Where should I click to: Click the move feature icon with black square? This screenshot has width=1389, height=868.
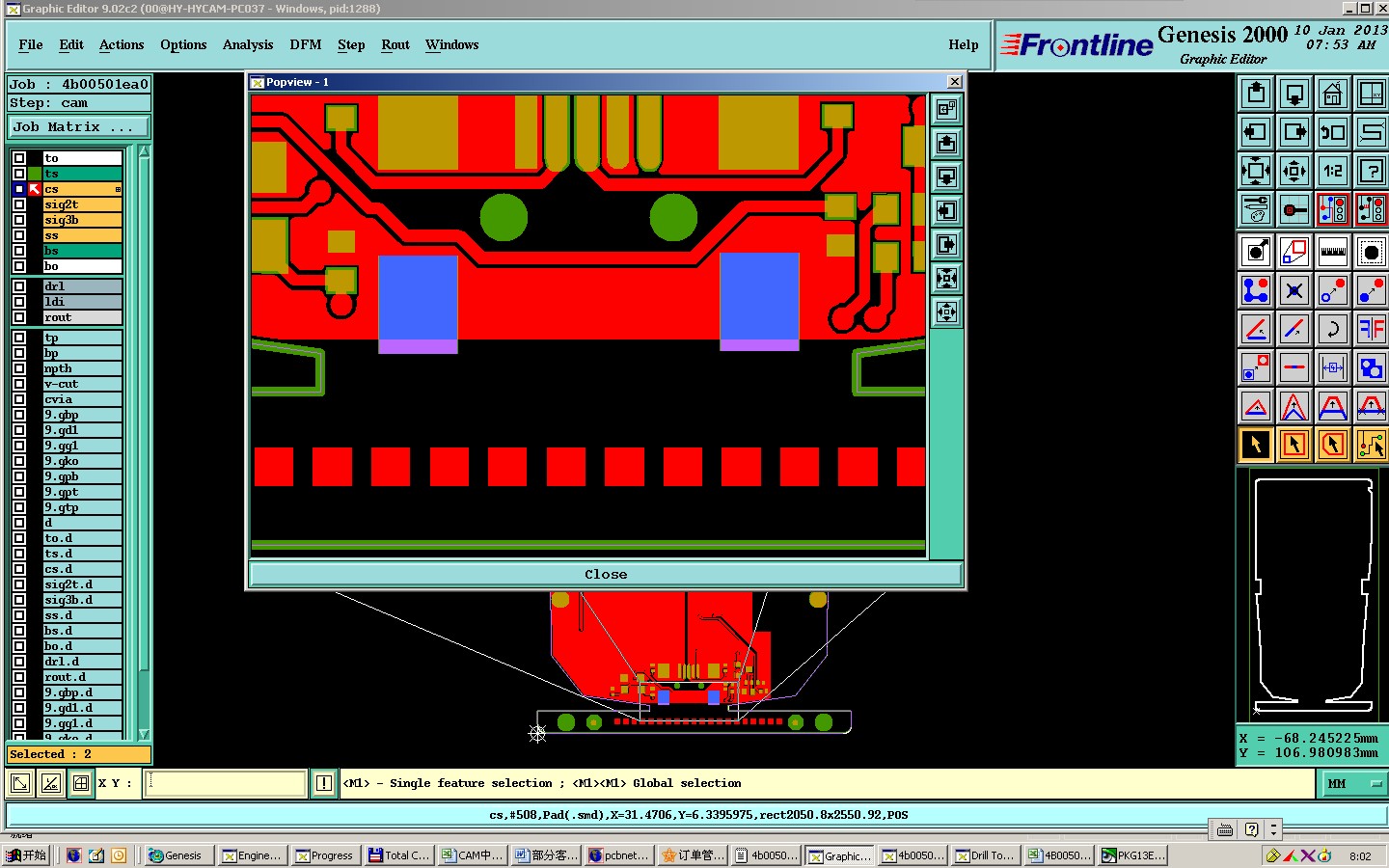(x=1256, y=252)
